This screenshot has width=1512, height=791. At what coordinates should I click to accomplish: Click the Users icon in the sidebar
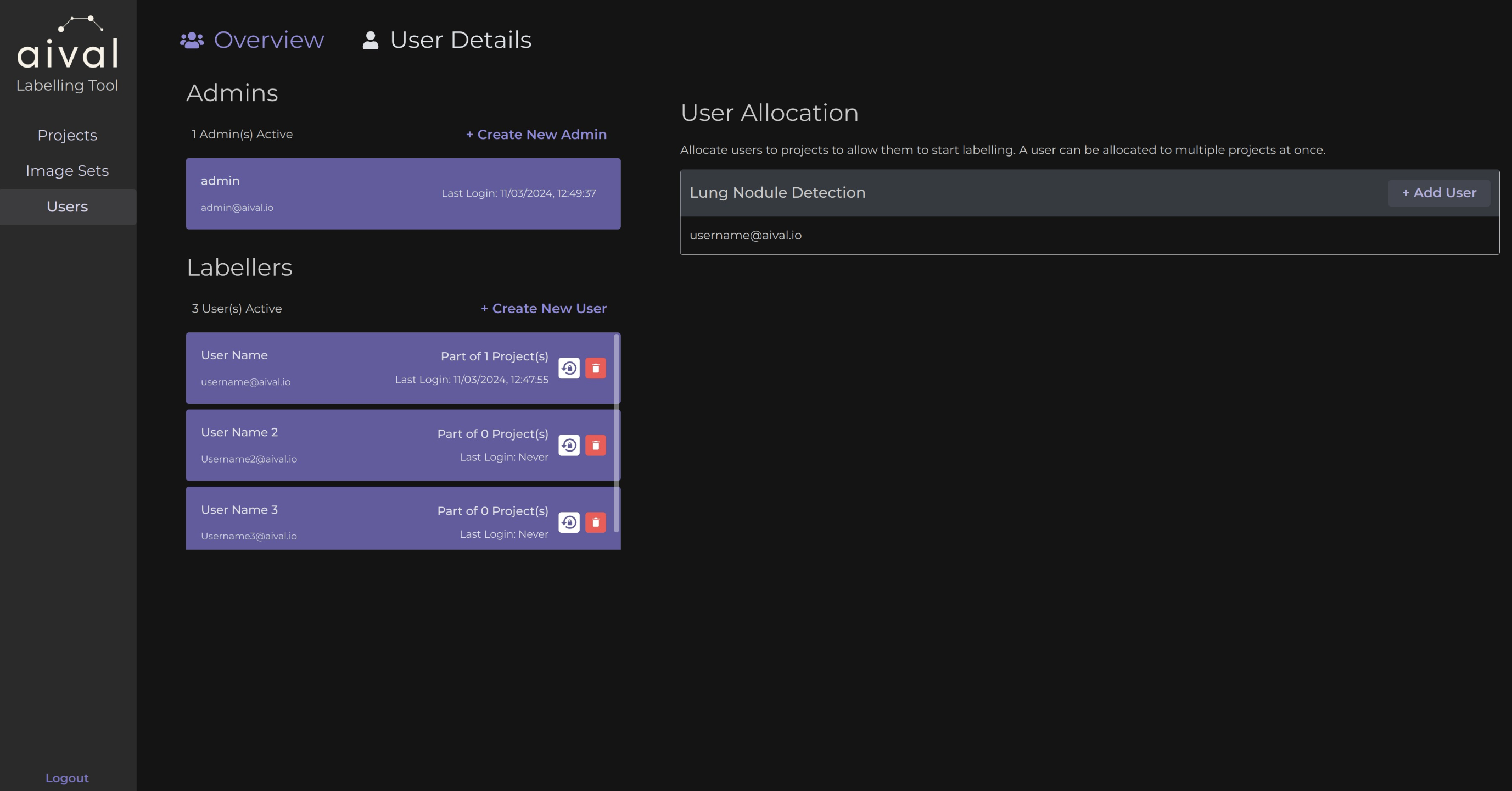66,207
